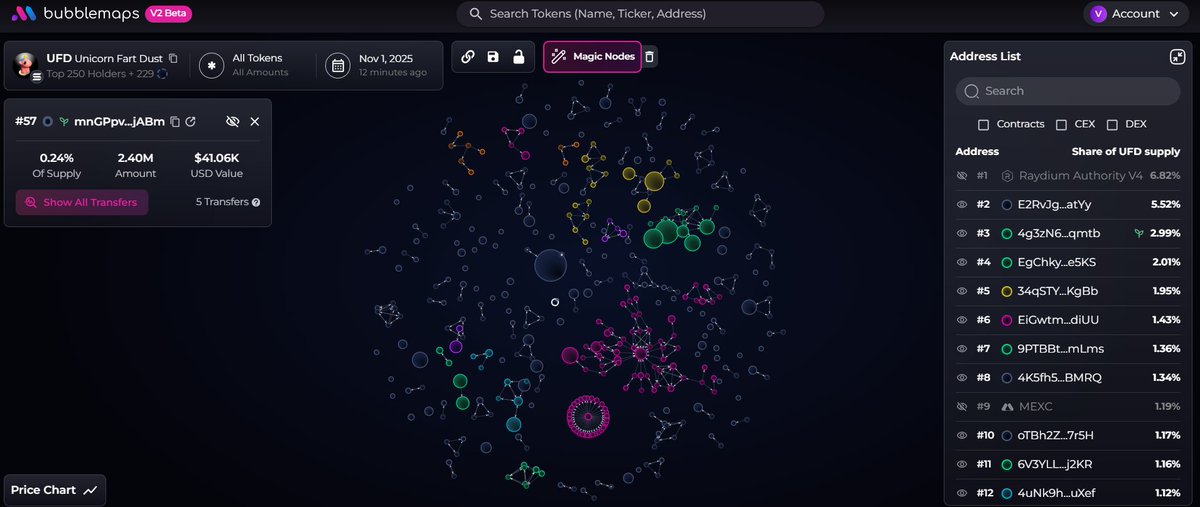
Task: Click the large dark blue bubble in the map
Action: (551, 265)
